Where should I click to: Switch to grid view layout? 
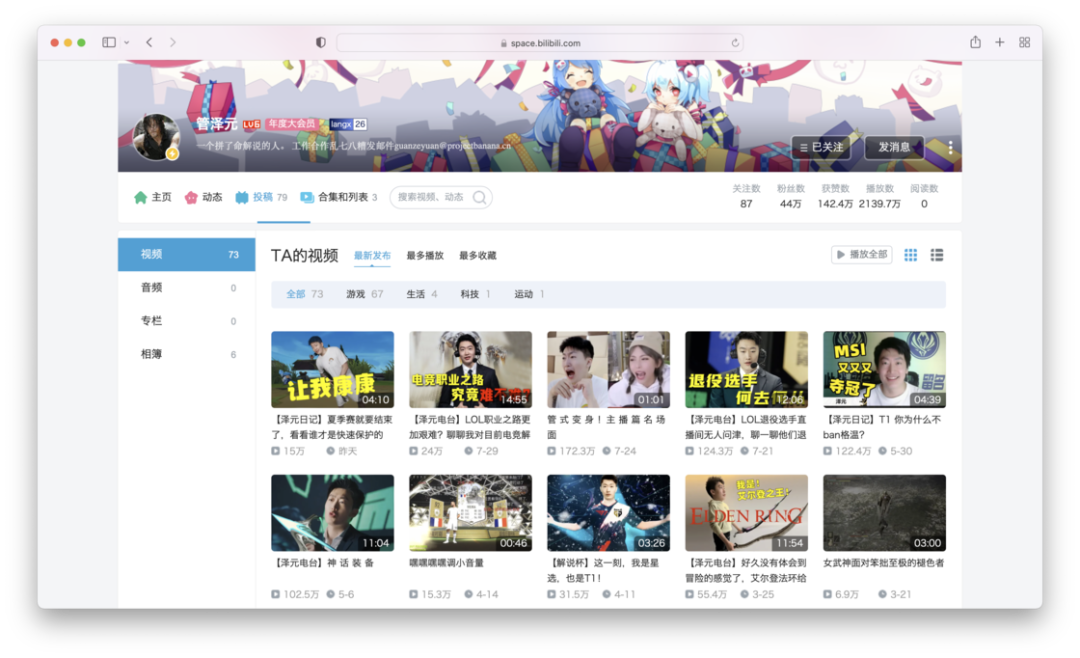click(x=911, y=255)
